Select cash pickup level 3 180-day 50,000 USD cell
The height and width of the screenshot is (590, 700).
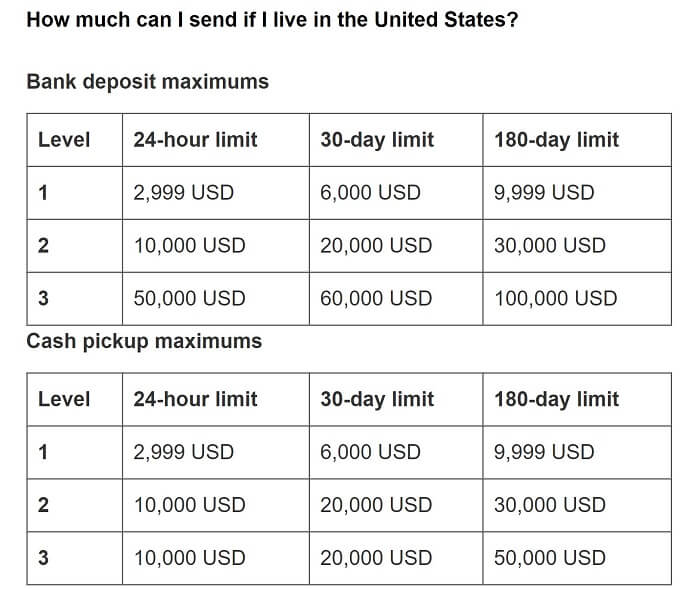549,558
